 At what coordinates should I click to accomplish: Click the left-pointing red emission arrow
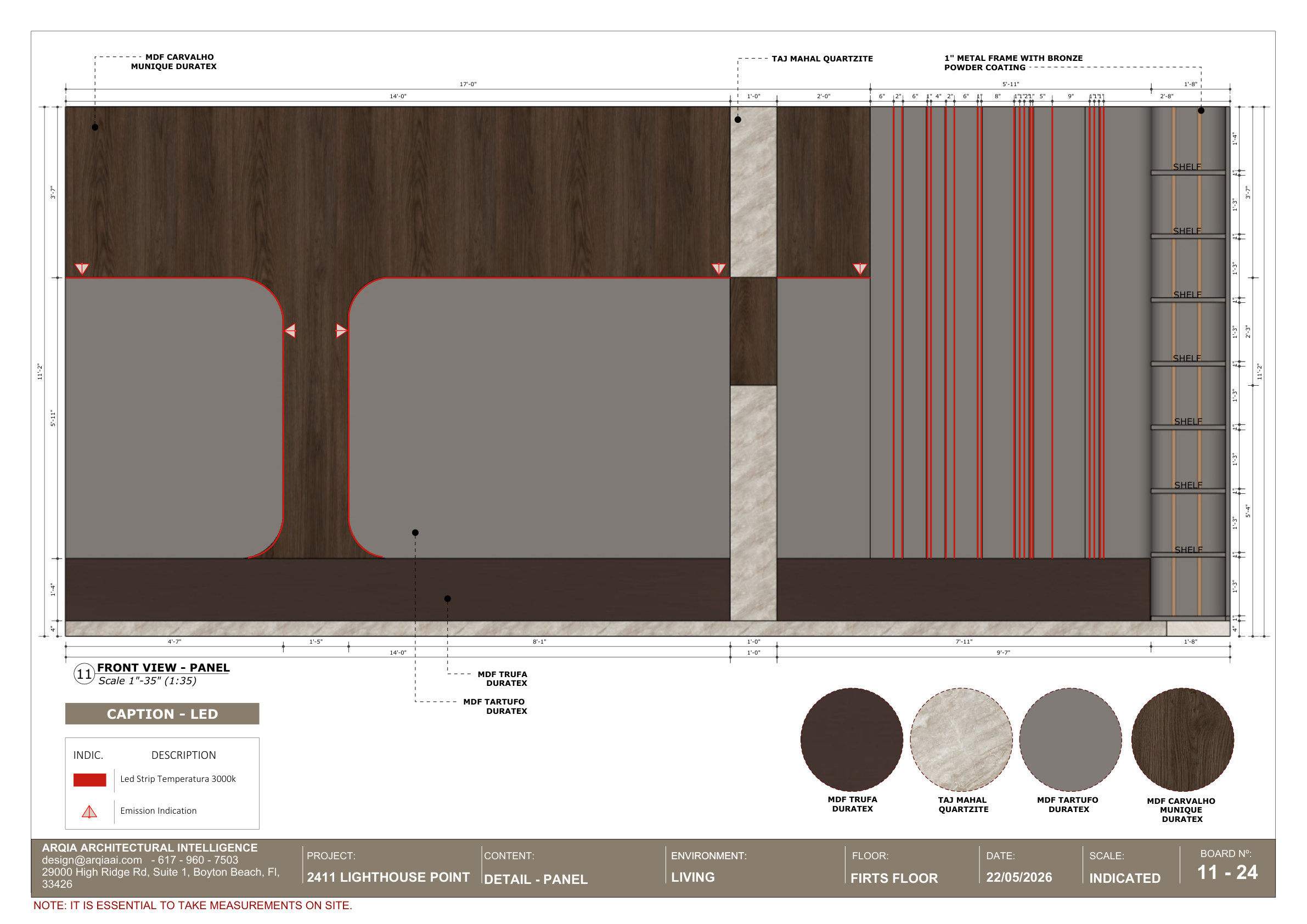[290, 331]
